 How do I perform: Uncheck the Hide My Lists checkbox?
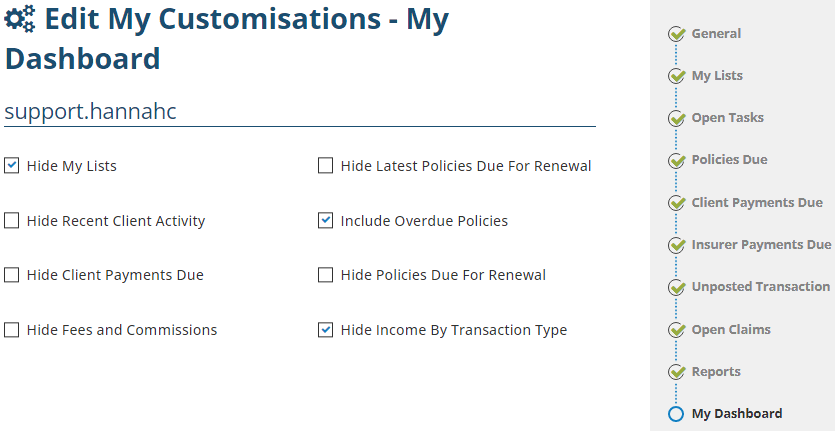point(12,166)
